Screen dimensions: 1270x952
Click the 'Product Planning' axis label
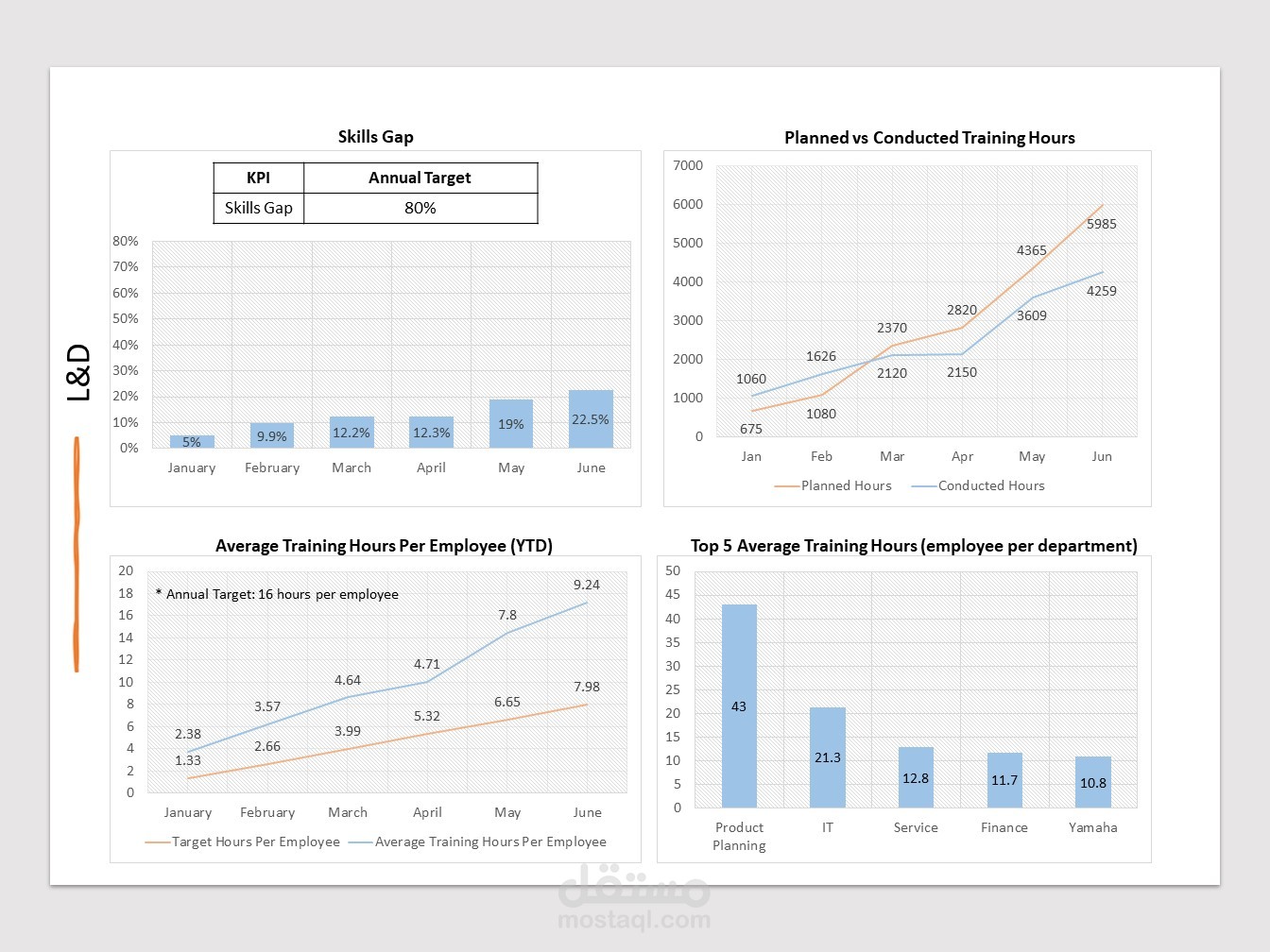(x=739, y=837)
